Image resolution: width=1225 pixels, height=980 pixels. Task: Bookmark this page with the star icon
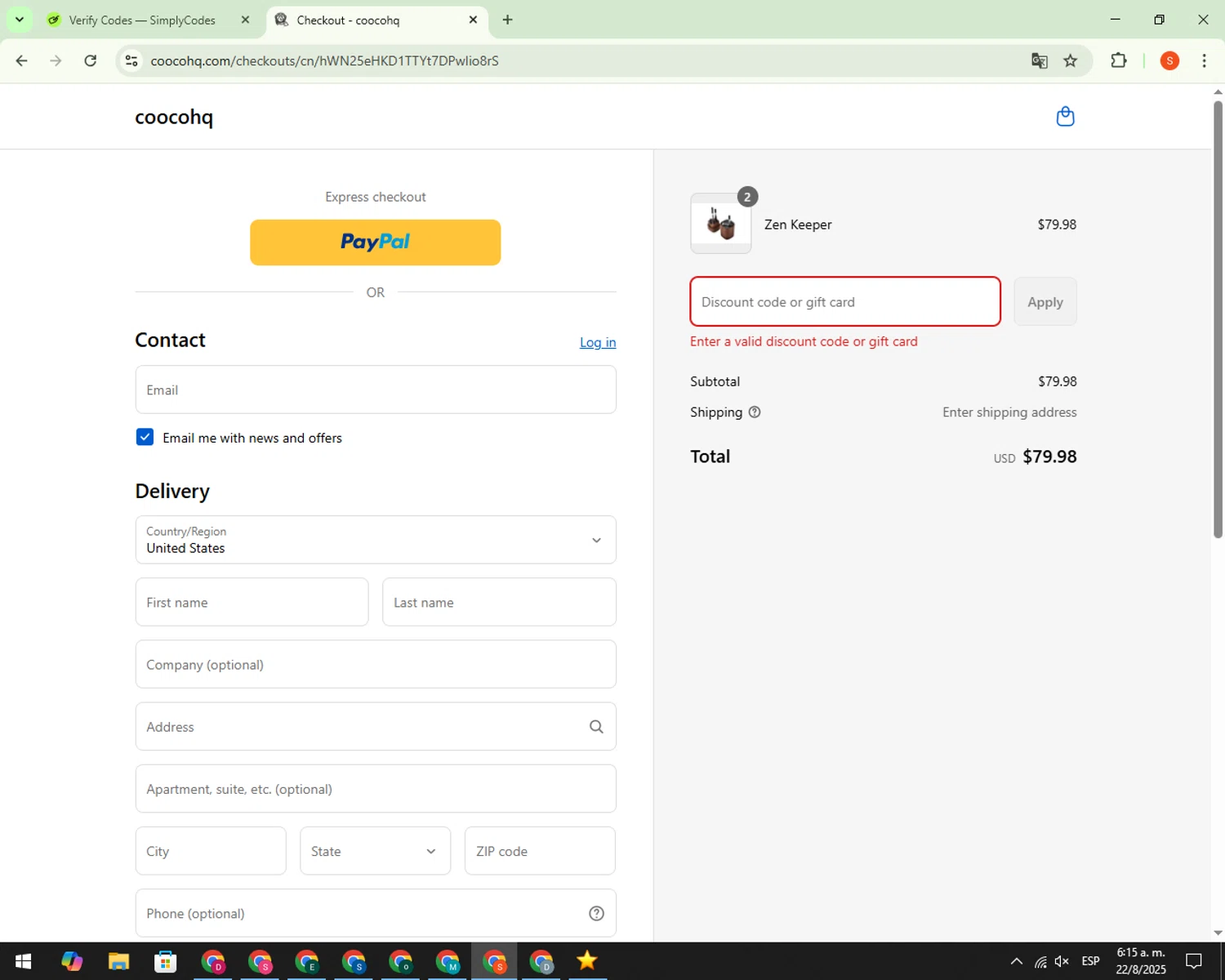[x=1071, y=60]
